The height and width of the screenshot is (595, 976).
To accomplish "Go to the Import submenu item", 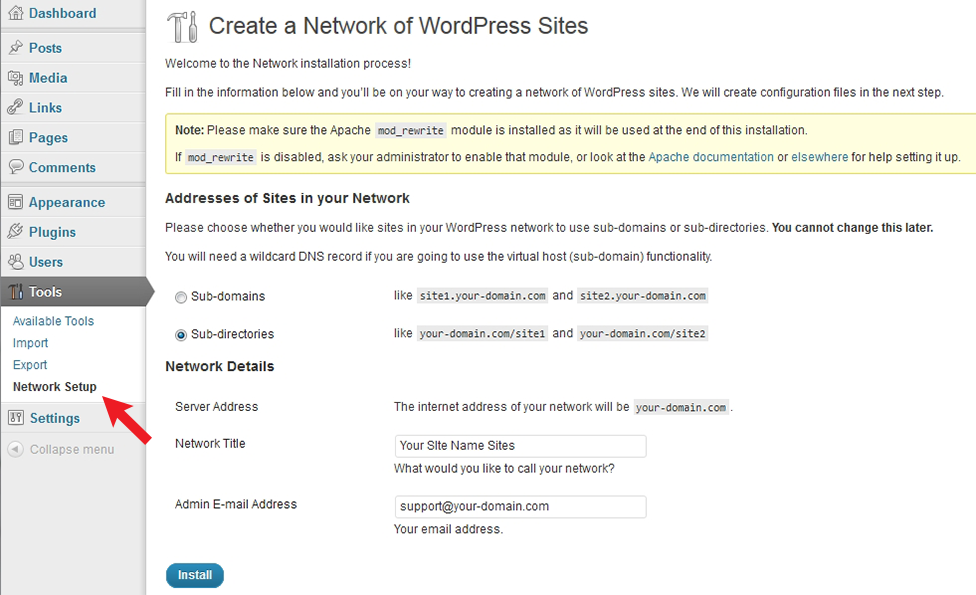I will pyautogui.click(x=30, y=343).
